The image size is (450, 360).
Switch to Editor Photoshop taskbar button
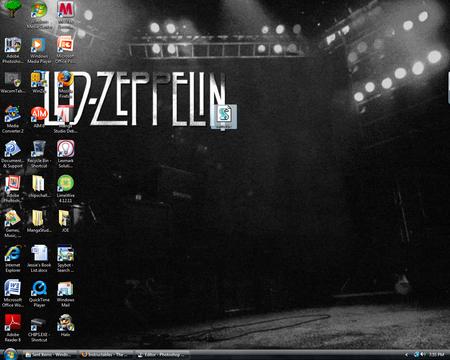pos(163,355)
